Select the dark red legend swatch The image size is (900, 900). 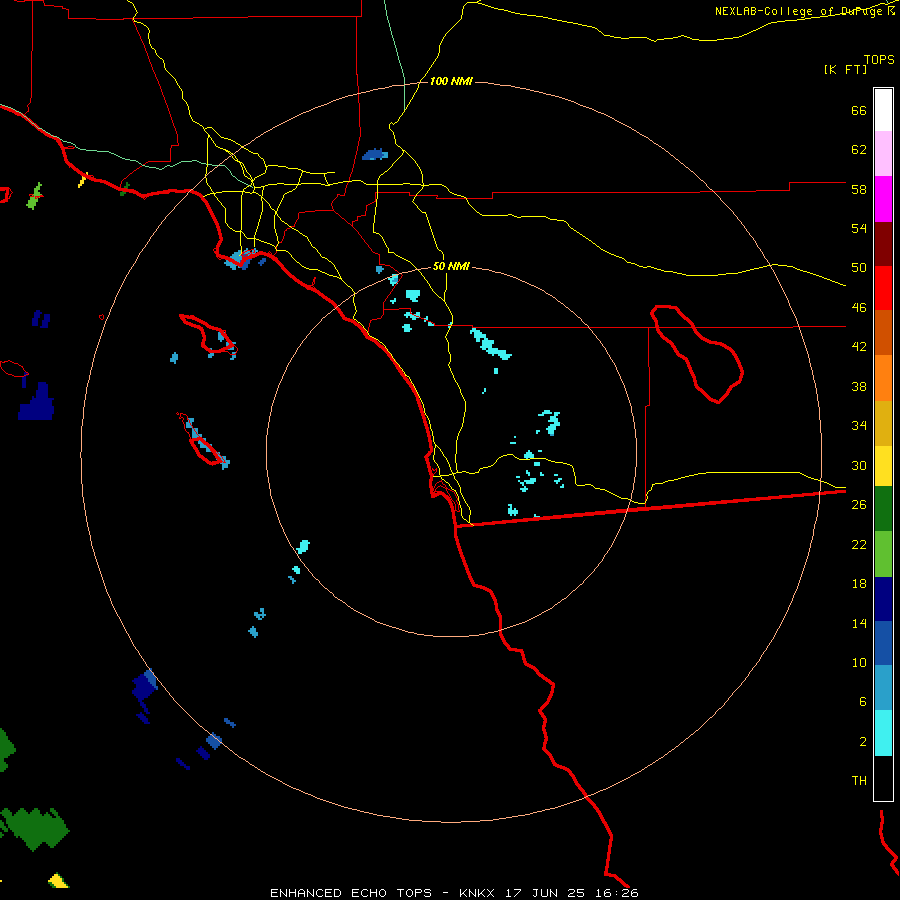pos(883,244)
